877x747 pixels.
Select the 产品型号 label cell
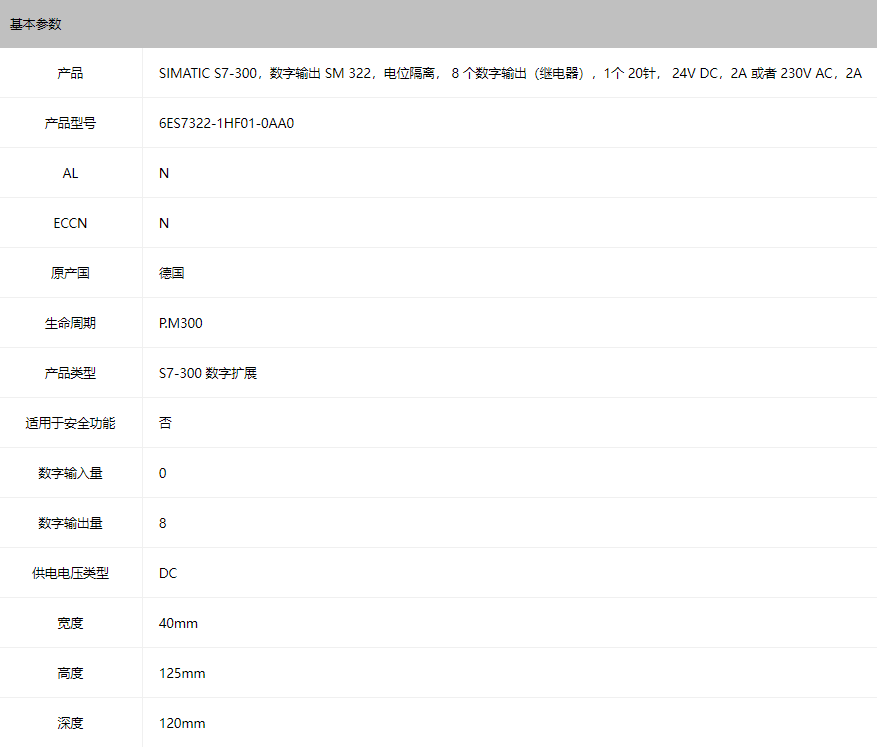[x=70, y=123]
